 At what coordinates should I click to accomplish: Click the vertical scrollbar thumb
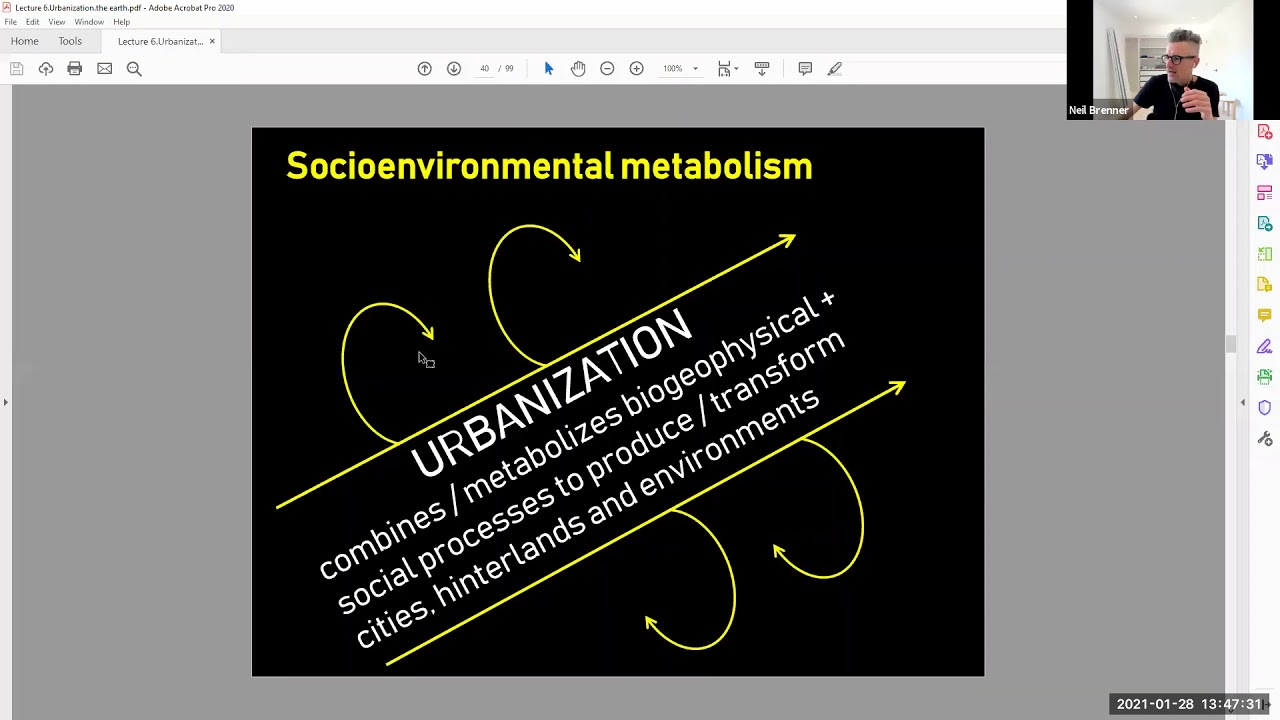pos(1231,344)
